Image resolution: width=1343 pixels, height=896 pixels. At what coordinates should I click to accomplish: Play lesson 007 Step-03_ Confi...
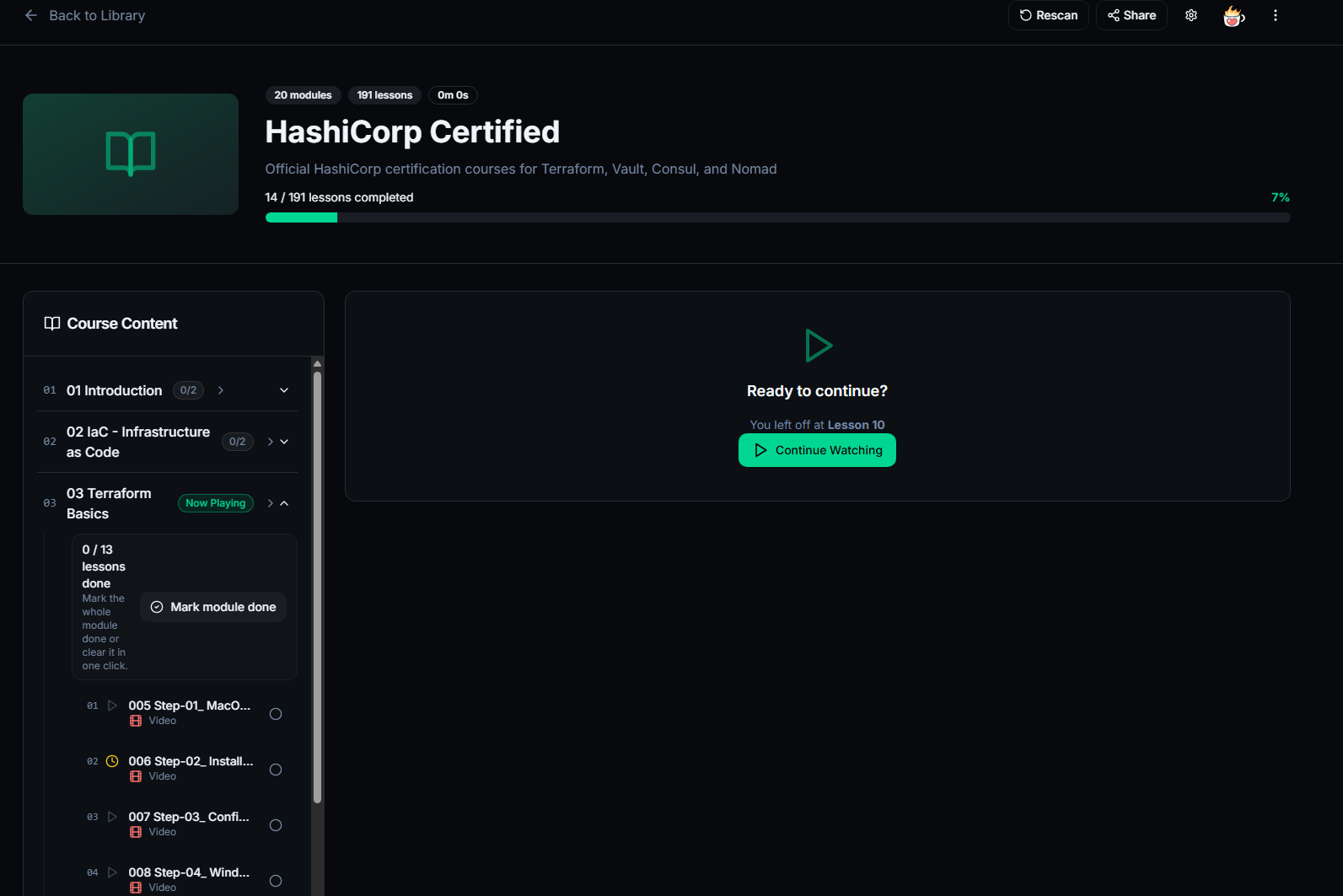coord(112,817)
